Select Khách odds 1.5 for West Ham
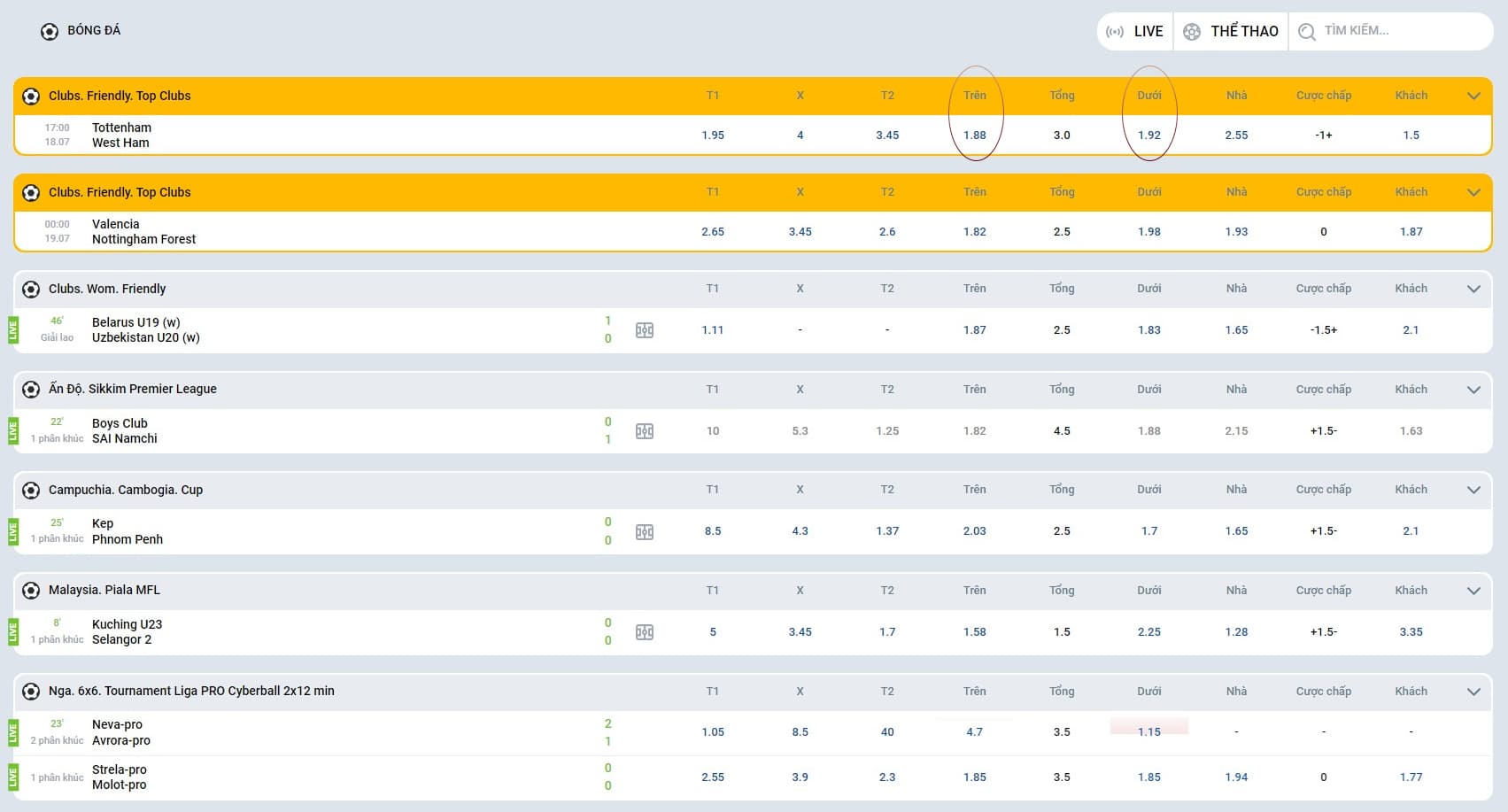 (1411, 135)
